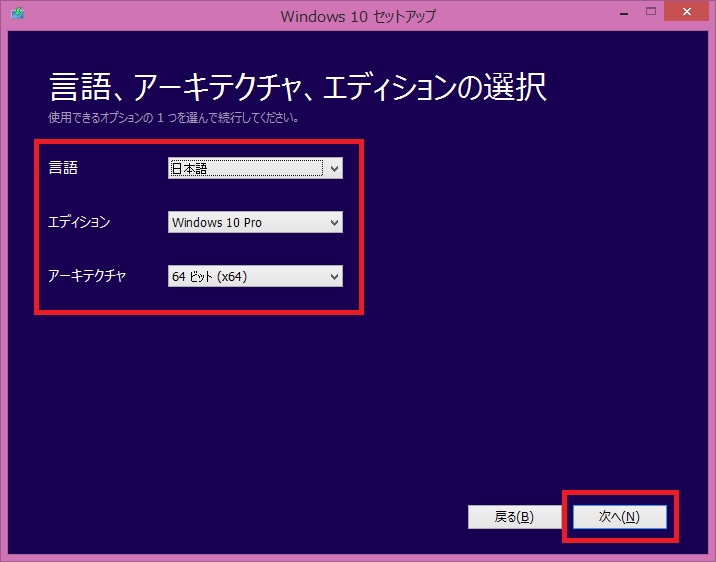Open the エディション dropdown showing Windows 10 Pro
This screenshot has height=562, width=716.
click(255, 222)
